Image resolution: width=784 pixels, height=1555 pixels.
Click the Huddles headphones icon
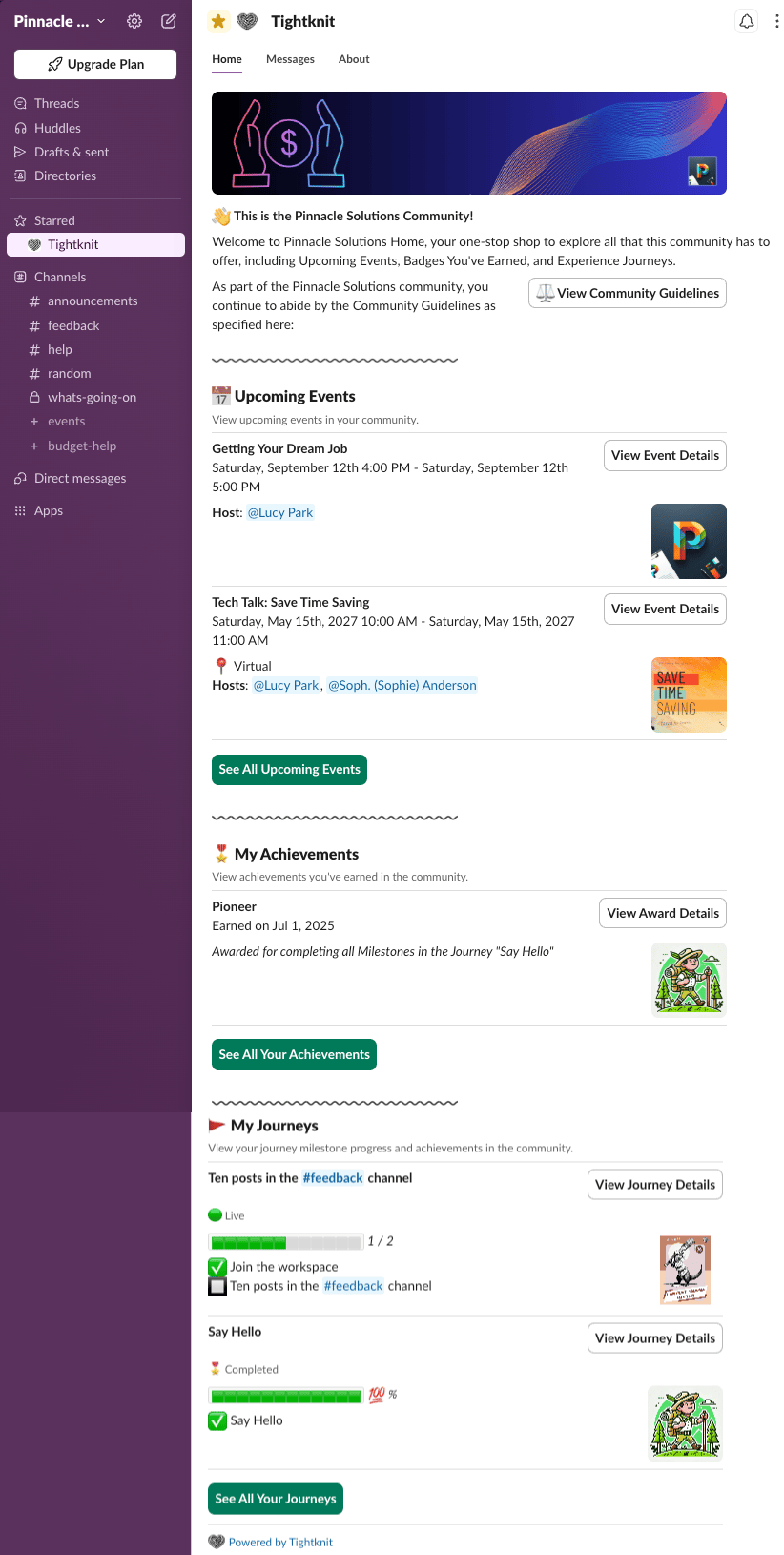(20, 128)
